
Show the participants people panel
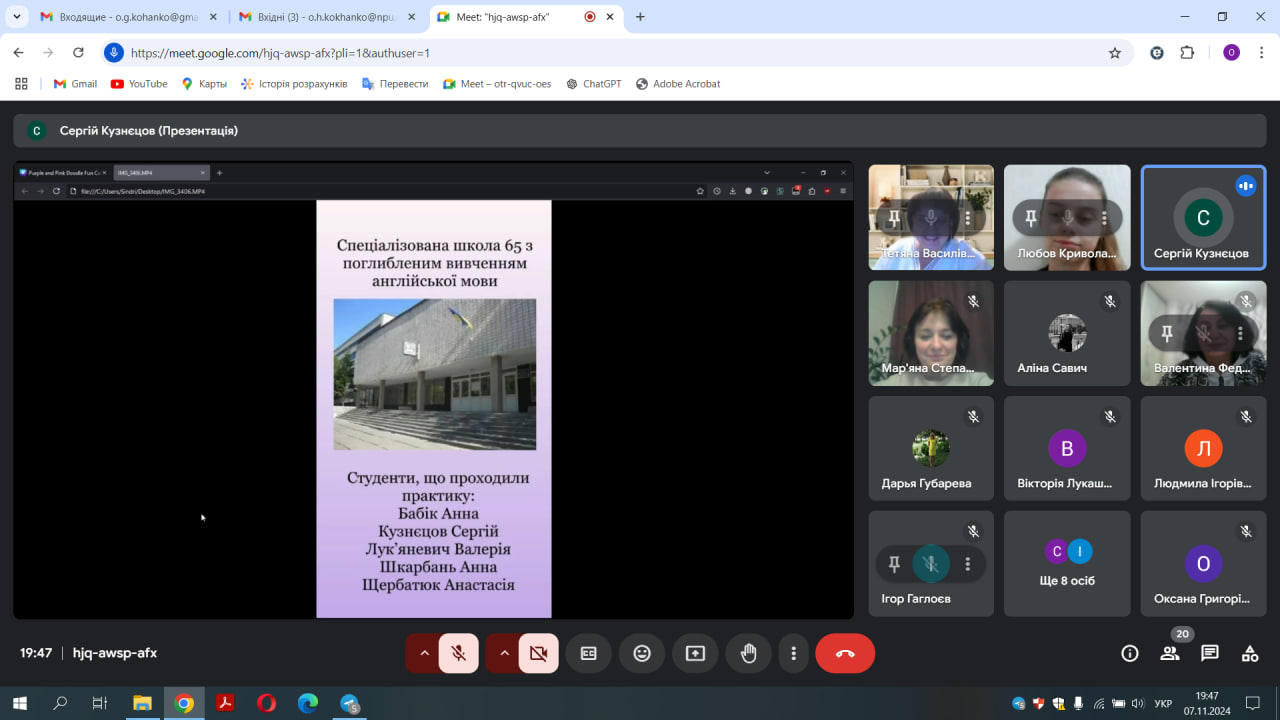pos(1170,653)
